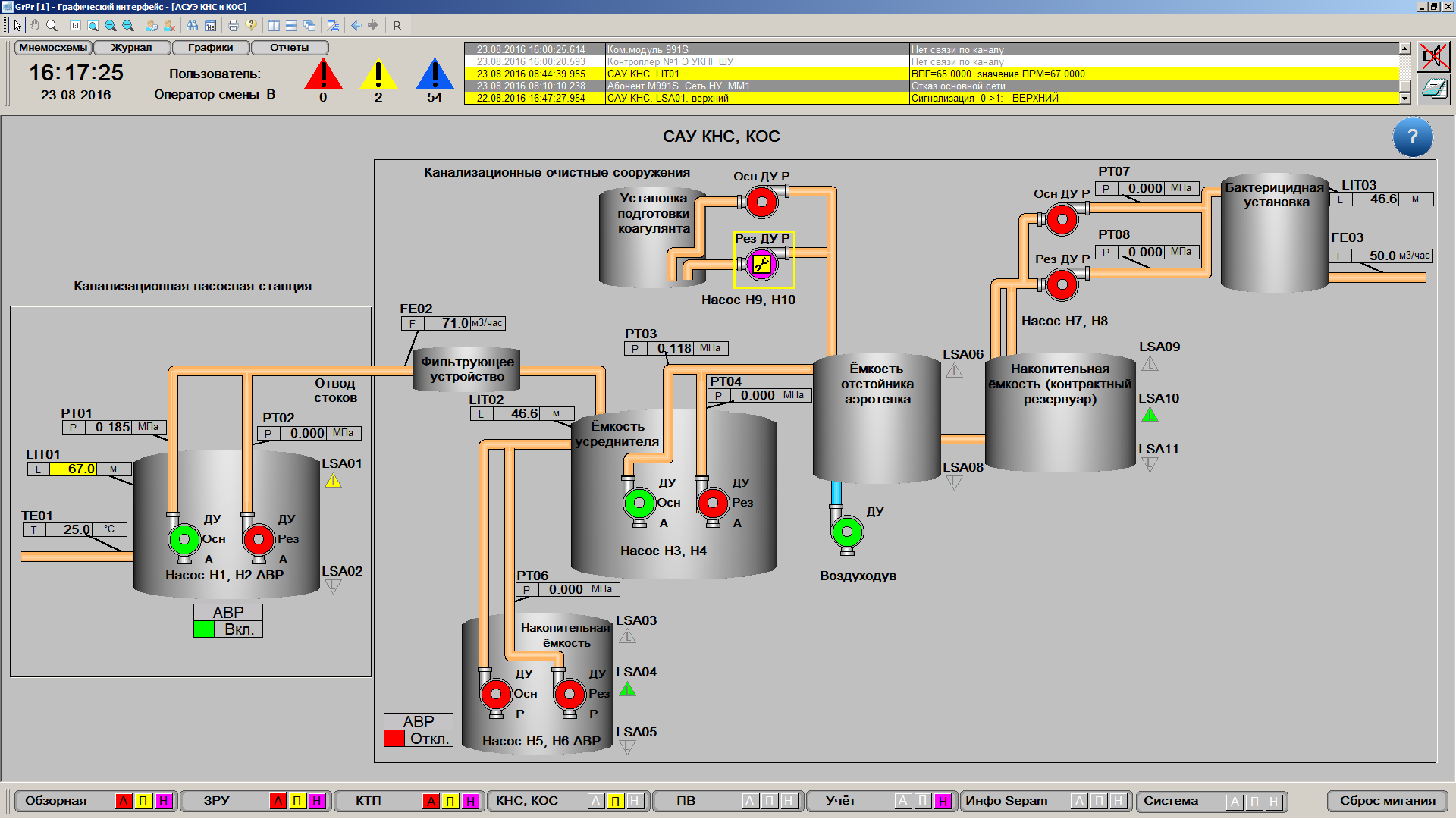Open the Журнал tab

coord(131,48)
